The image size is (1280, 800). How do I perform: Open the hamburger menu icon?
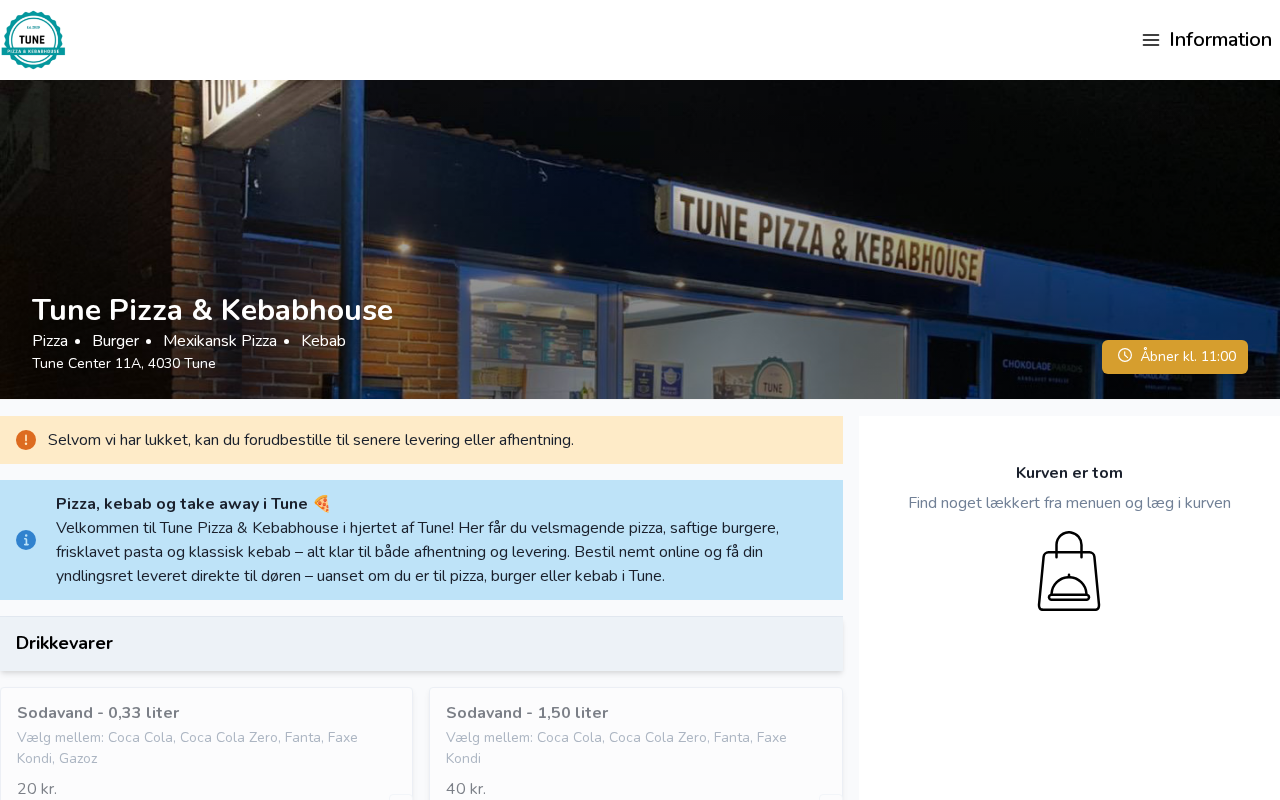click(x=1151, y=40)
